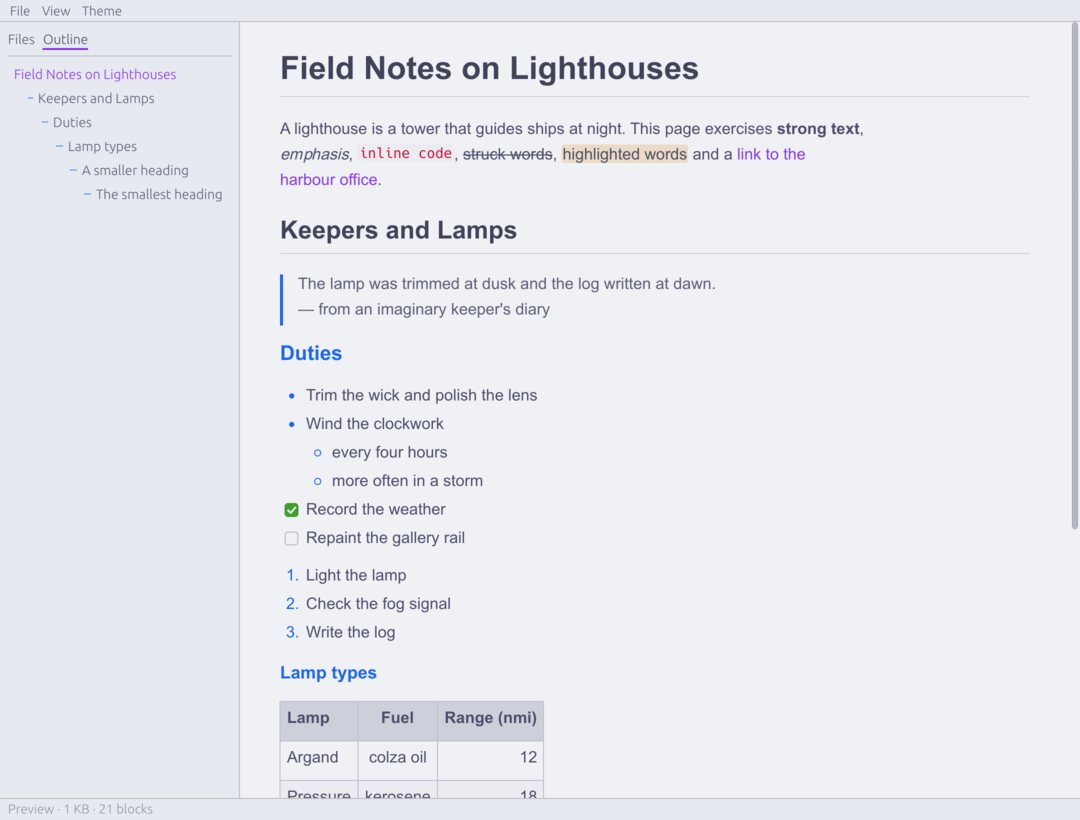Open the View menu

(56, 11)
